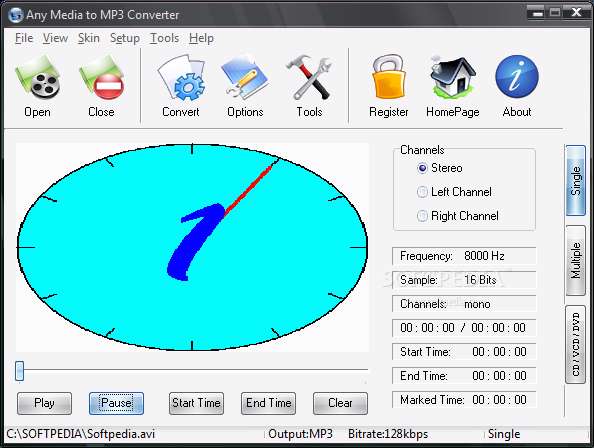This screenshot has width=594, height=448.
Task: Click the Register padlock icon
Action: (x=388, y=77)
